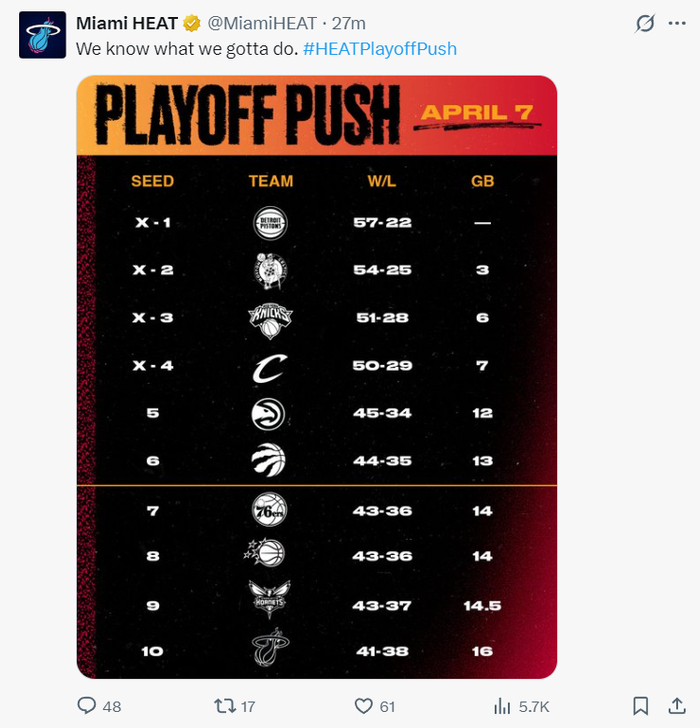Open Miami HEAT profile avatar
Viewport: 700px width, 728px height.
[41, 37]
